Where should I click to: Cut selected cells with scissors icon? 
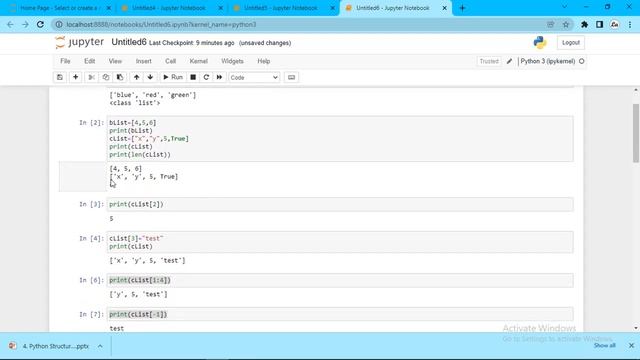[91, 77]
